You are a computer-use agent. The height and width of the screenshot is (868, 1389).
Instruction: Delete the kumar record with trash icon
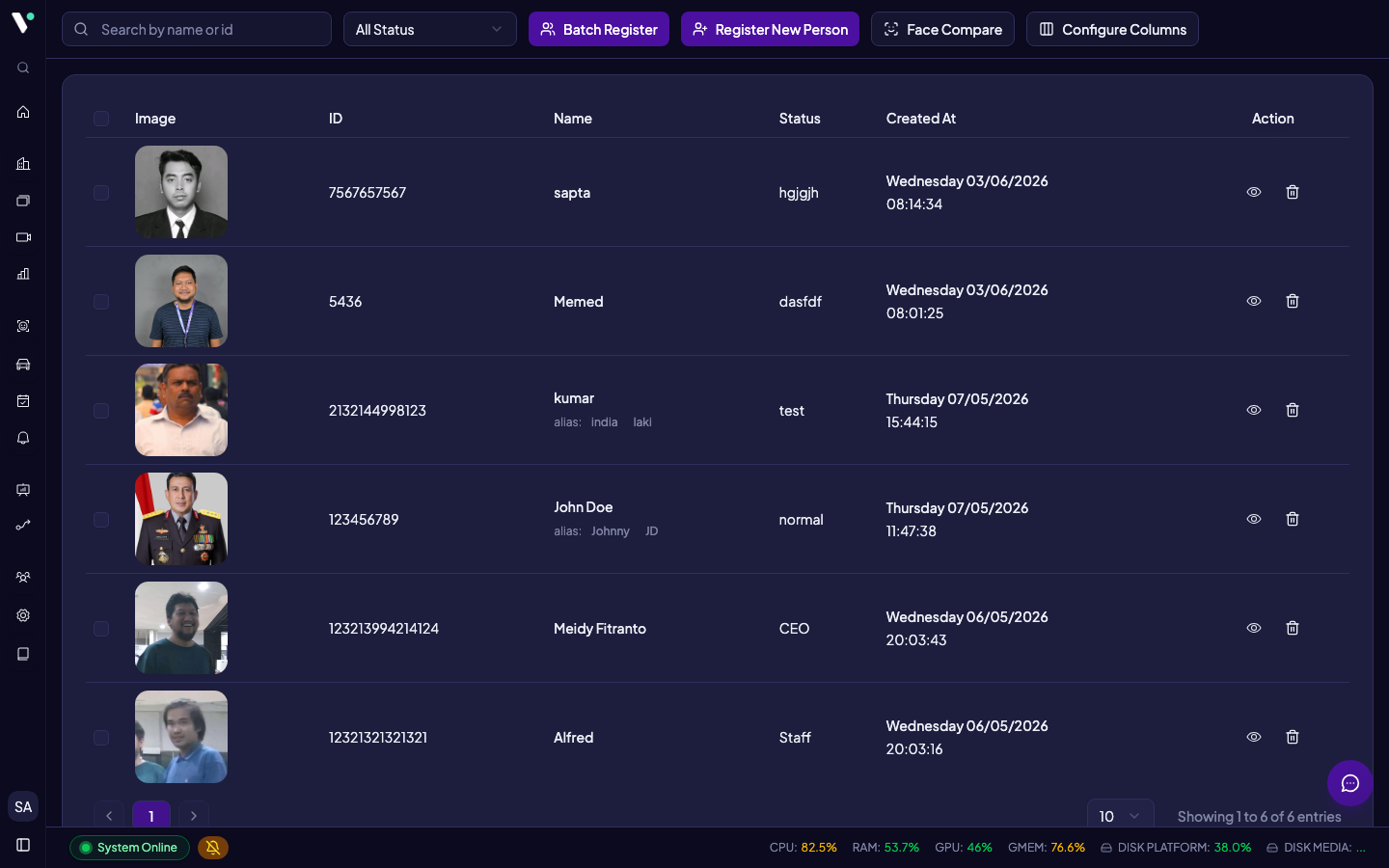1293,410
